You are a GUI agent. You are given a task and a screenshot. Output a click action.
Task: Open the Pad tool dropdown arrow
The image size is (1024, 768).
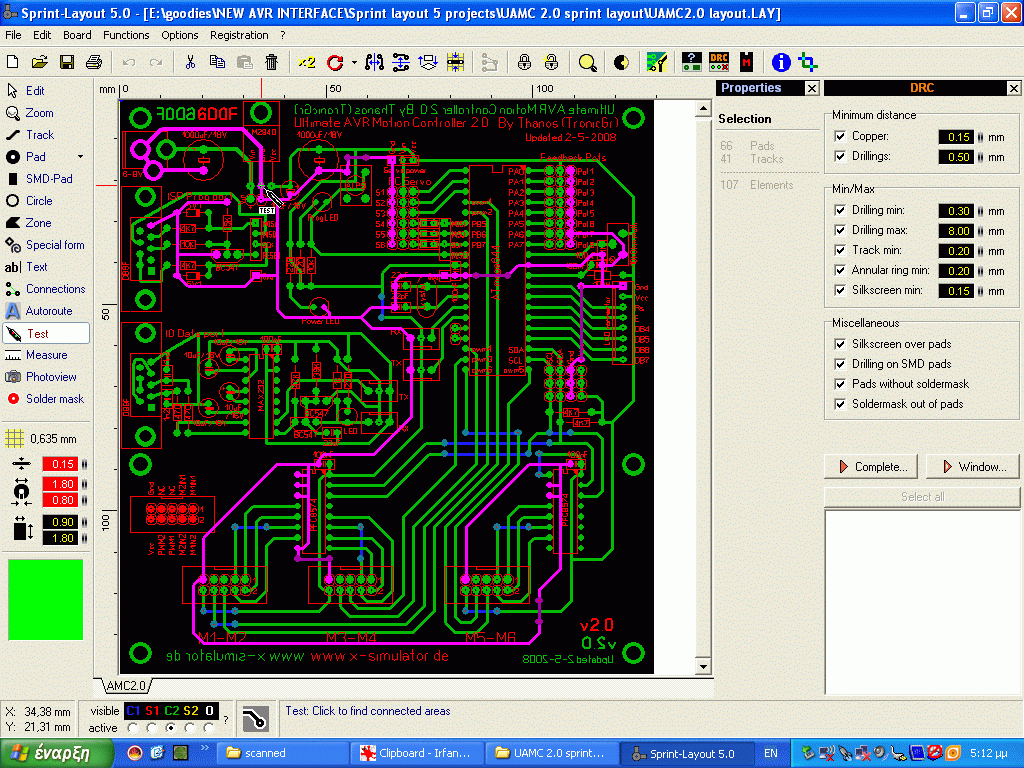[80, 157]
